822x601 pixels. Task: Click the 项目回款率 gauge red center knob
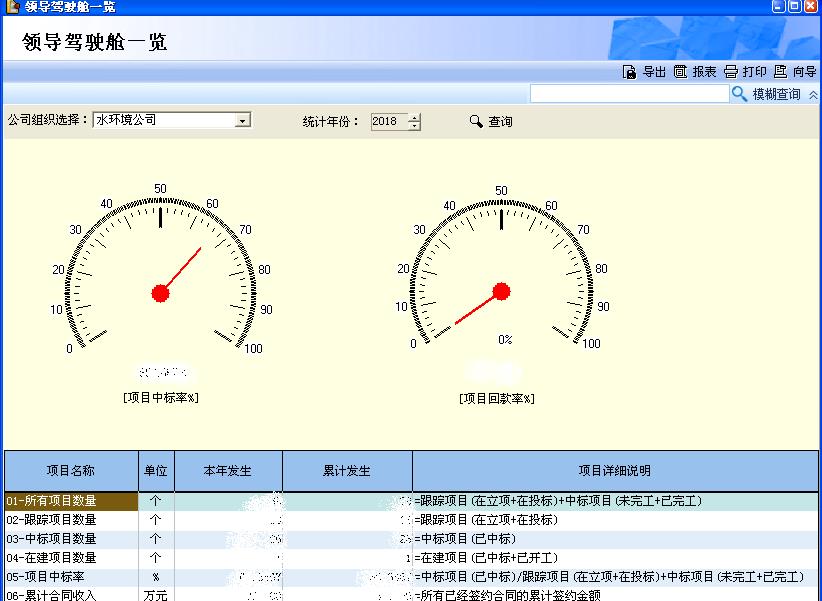[x=501, y=291]
